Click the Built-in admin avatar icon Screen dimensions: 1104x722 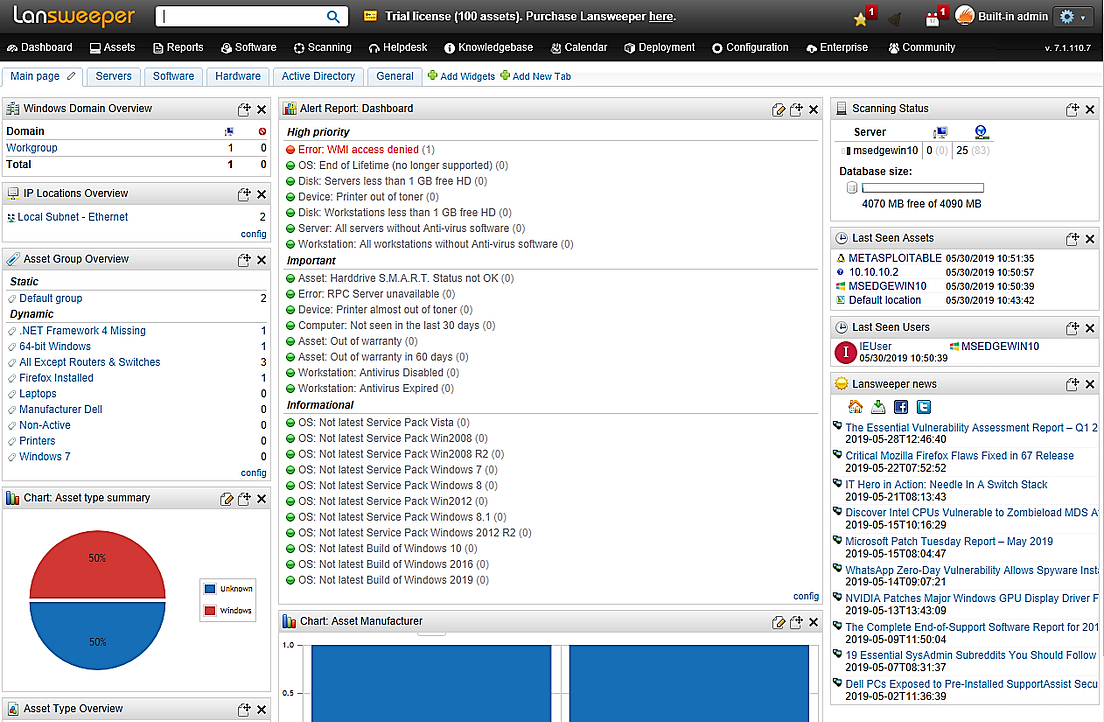pos(965,15)
